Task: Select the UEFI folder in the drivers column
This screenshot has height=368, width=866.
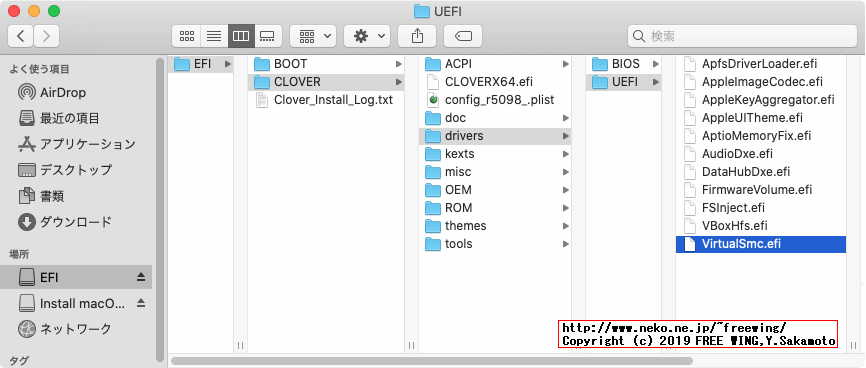Action: (x=624, y=82)
